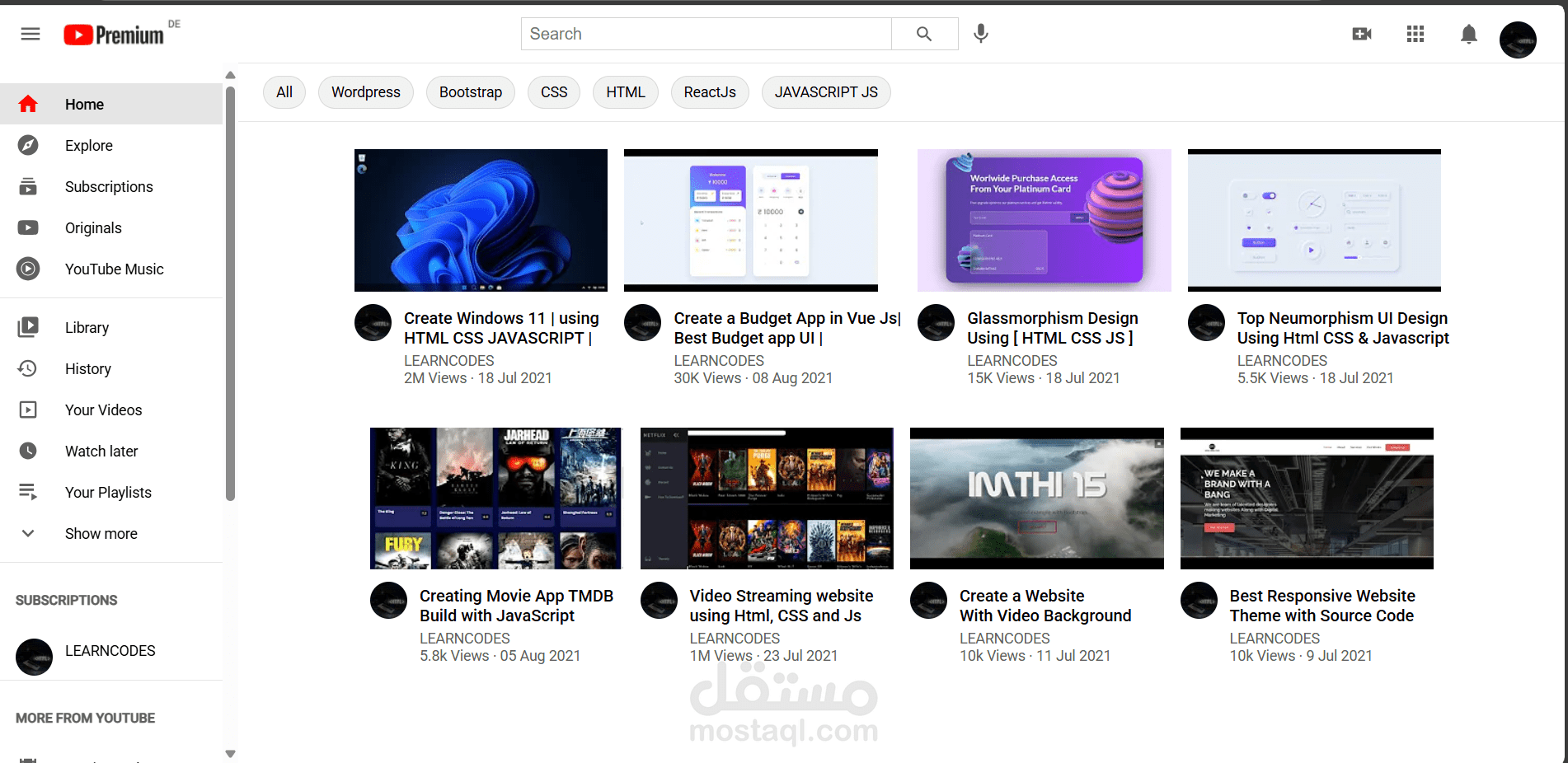Click the Library icon
This screenshot has height=763, width=1568.
coord(28,327)
